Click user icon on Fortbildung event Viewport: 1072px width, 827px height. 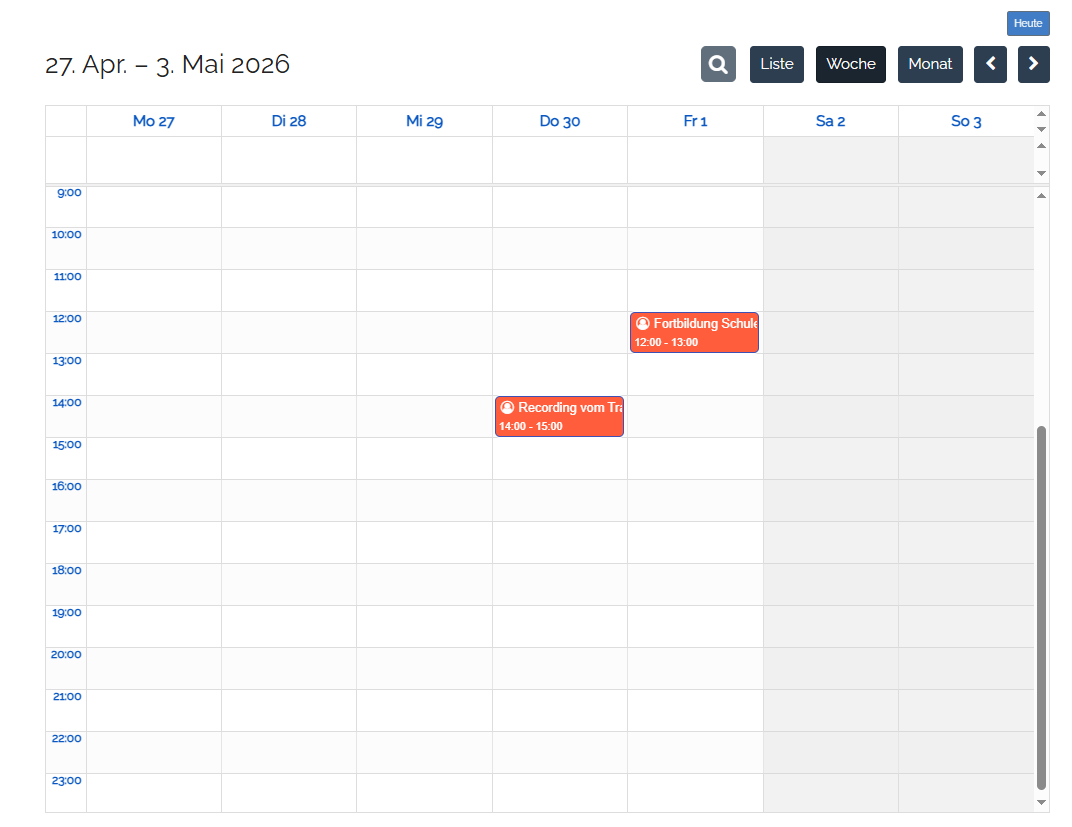tap(643, 324)
